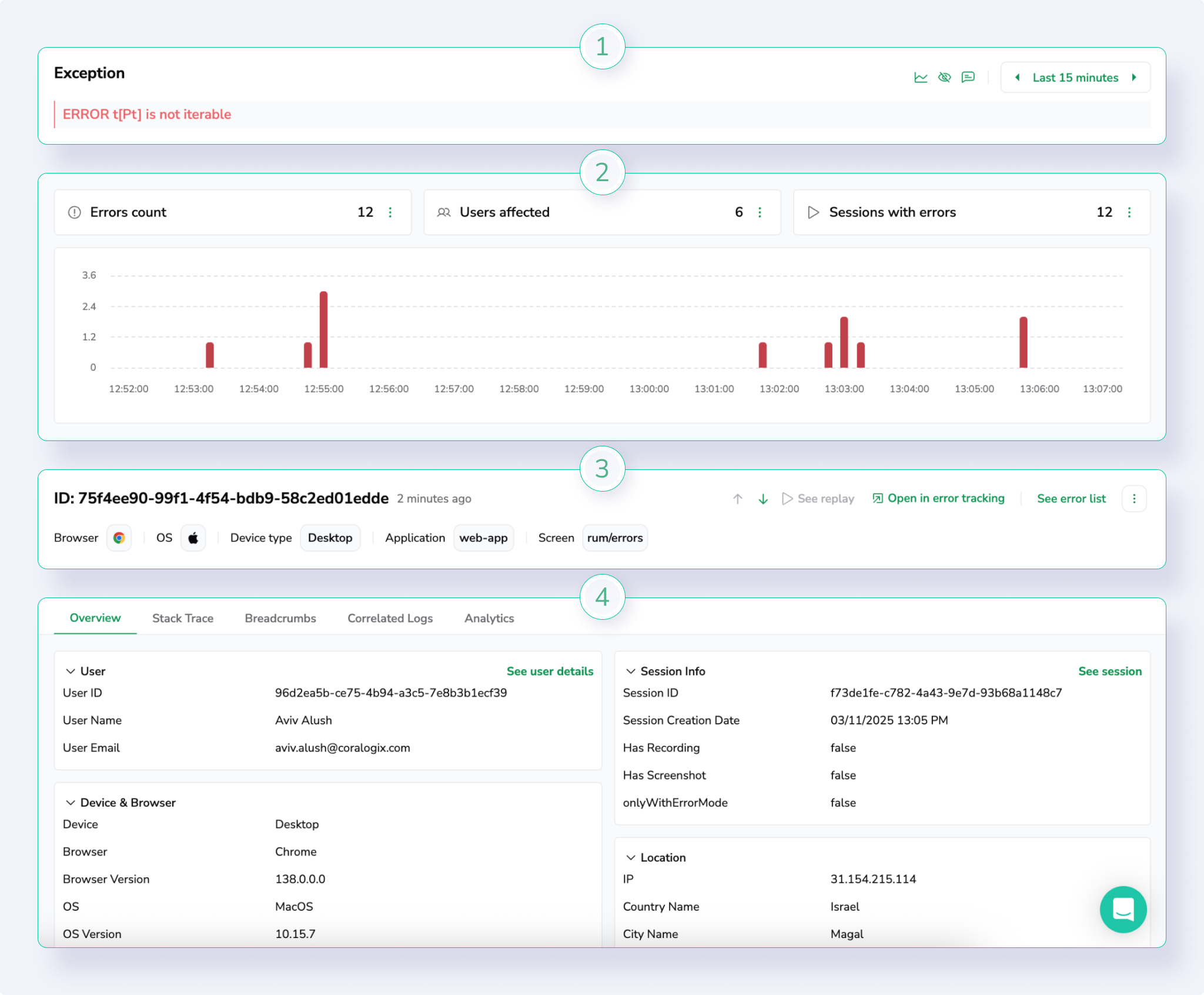The height and width of the screenshot is (995, 1204).
Task: Select the tallest error bar at 12:55
Action: click(323, 329)
